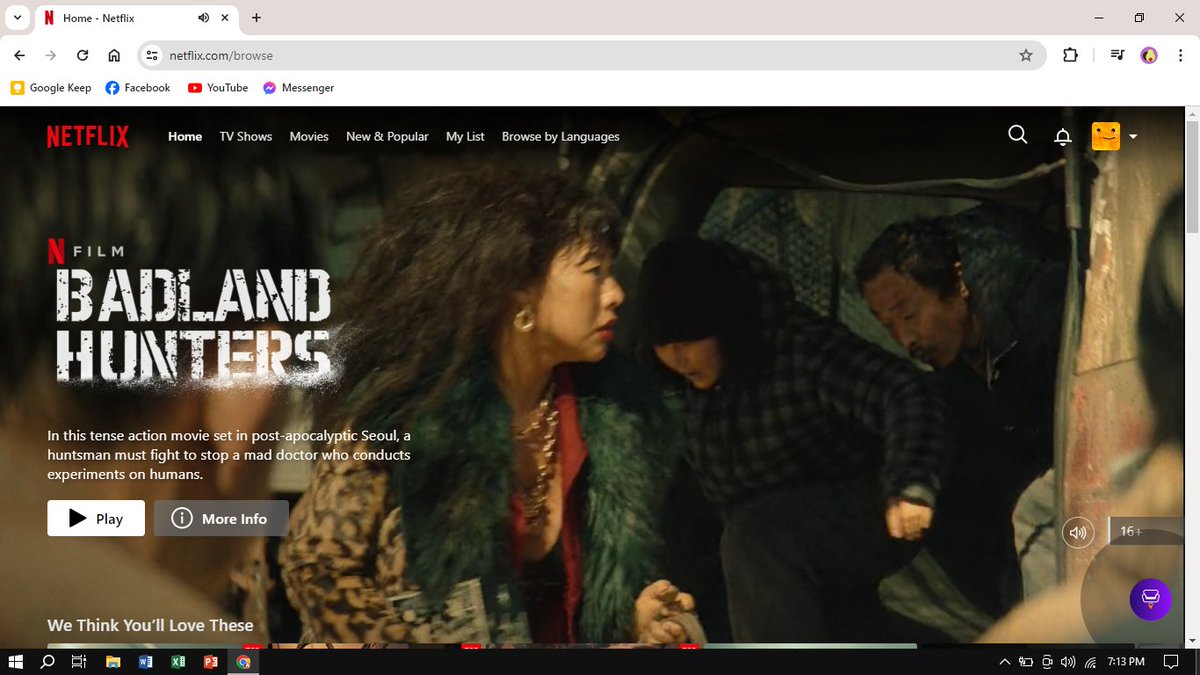The width and height of the screenshot is (1200, 675).
Task: Play Badland Hunters
Action: point(96,518)
